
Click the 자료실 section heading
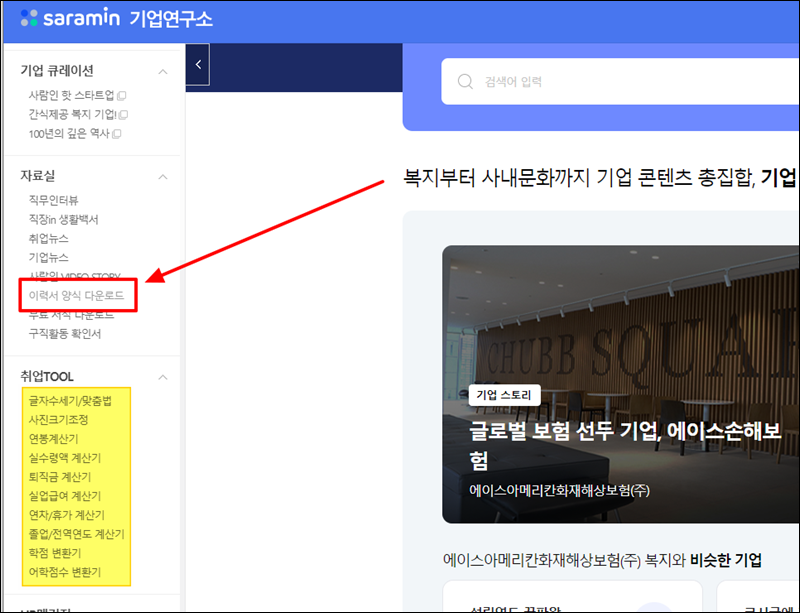click(x=38, y=176)
